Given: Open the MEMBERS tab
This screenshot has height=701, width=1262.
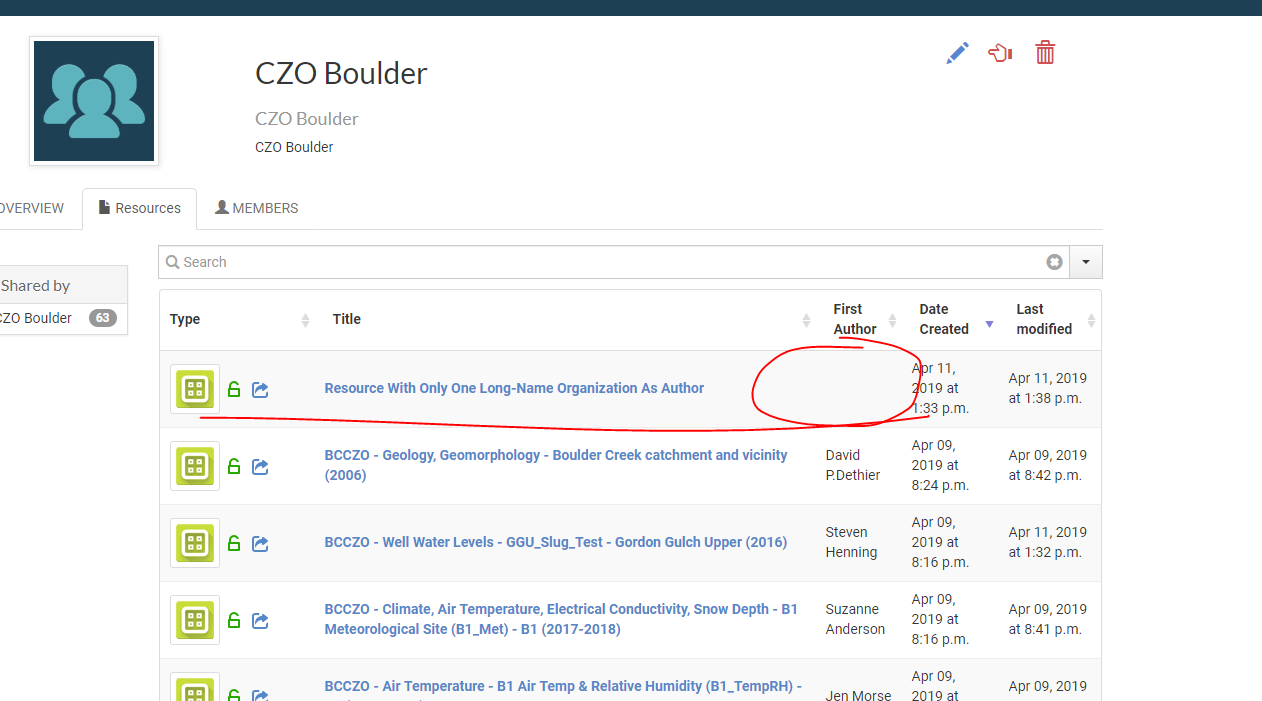Looking at the screenshot, I should (257, 208).
